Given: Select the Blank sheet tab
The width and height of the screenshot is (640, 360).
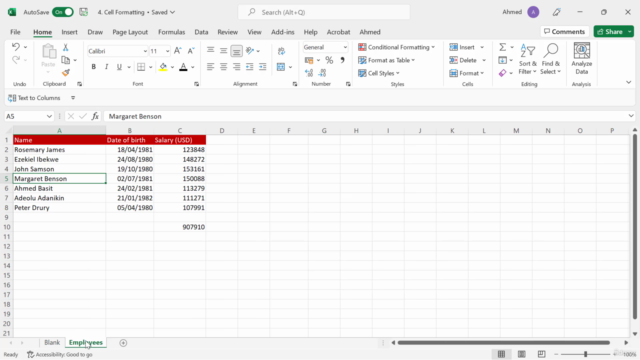Looking at the screenshot, I should tap(52, 342).
